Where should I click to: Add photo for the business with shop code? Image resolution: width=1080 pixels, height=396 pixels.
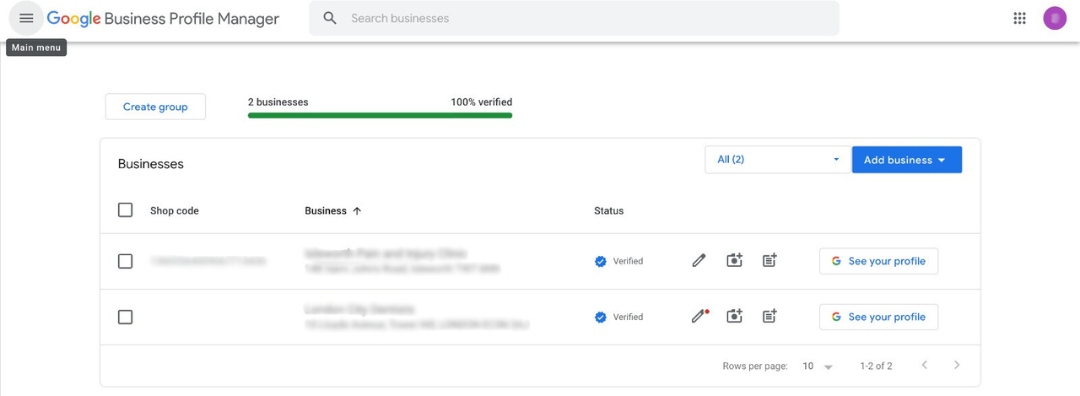[735, 261]
